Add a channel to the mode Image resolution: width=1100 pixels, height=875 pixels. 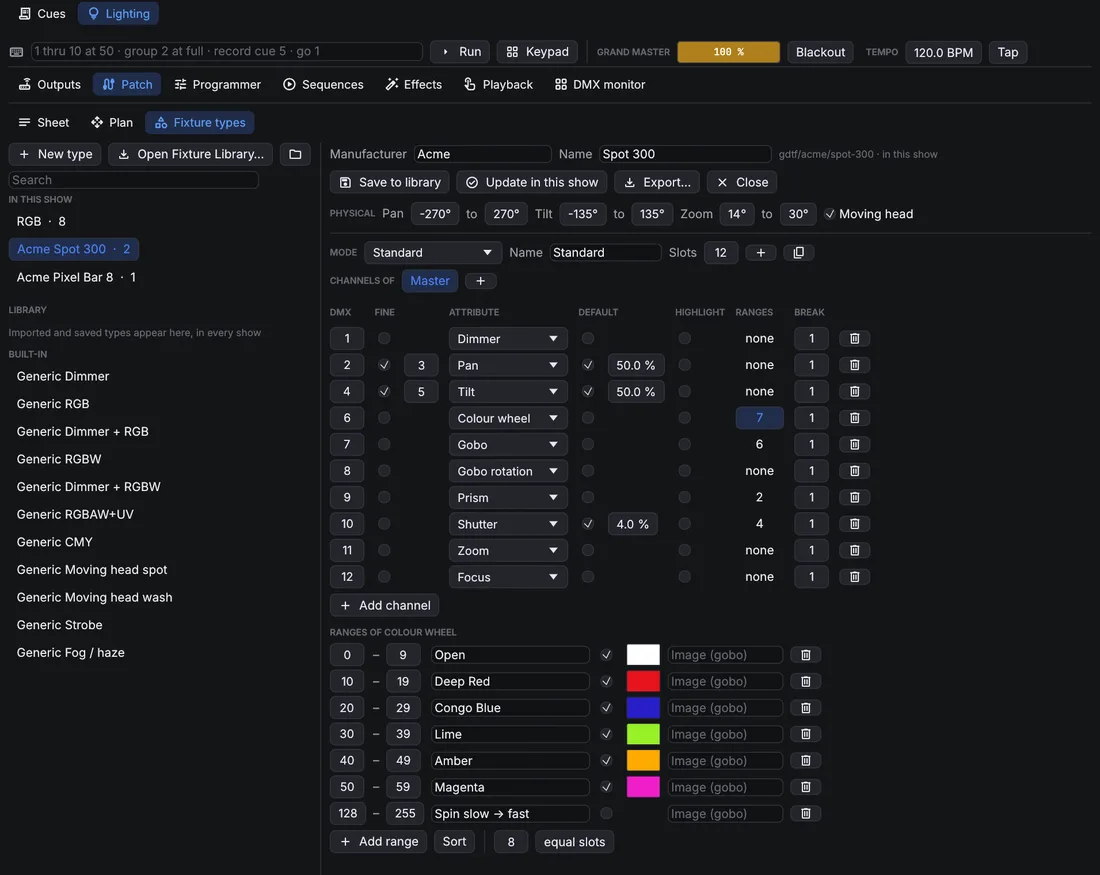(385, 605)
